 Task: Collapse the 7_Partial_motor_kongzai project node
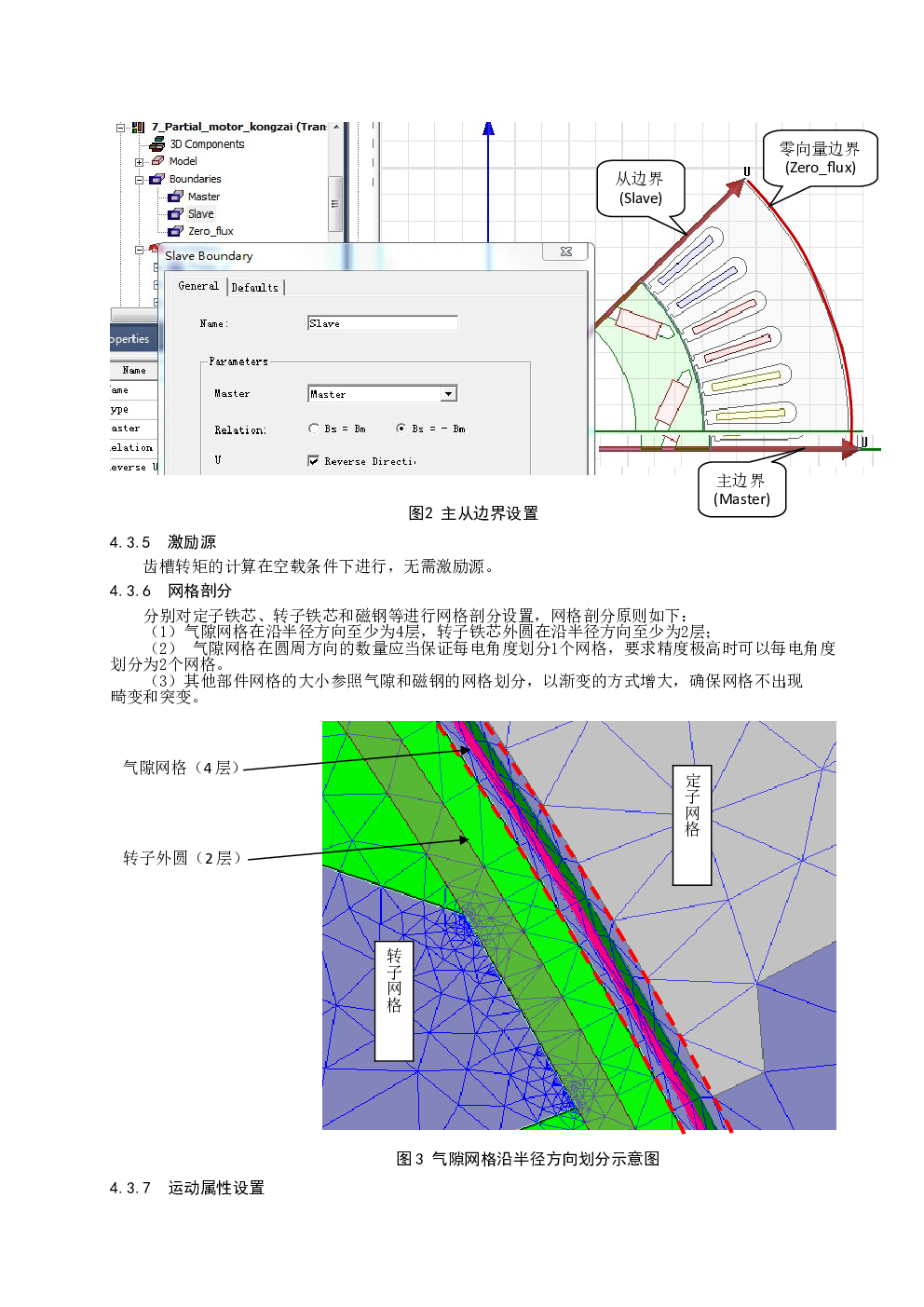[120, 128]
